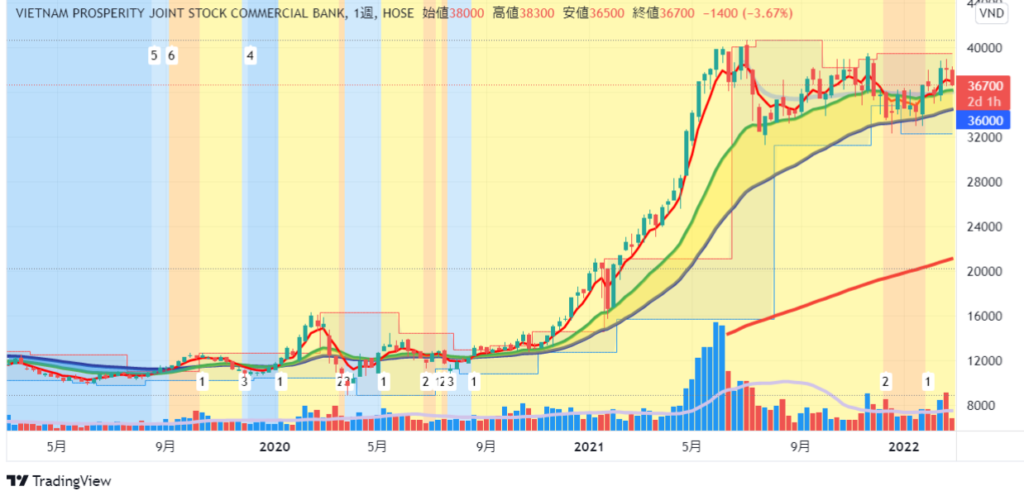Click the 40000 price axis label
Screen dimensions: 1024x491
(985, 48)
